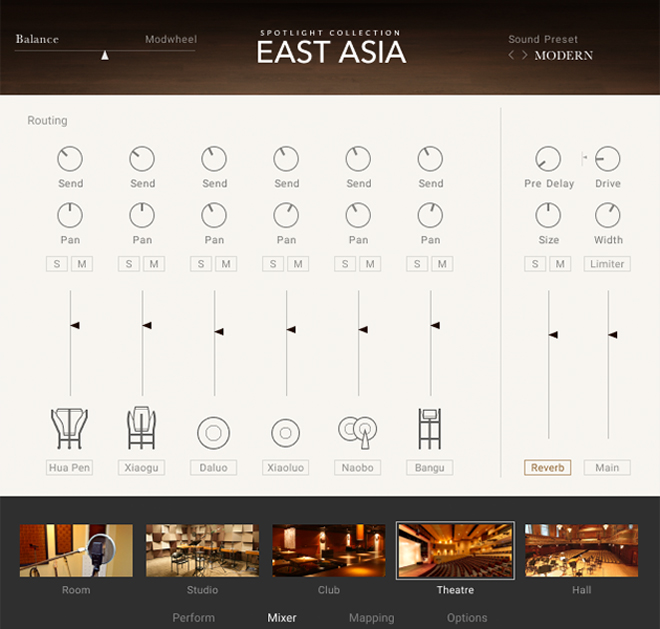The height and width of the screenshot is (629, 660).
Task: Select the Xiaoluo gong icon
Action: pos(285,433)
